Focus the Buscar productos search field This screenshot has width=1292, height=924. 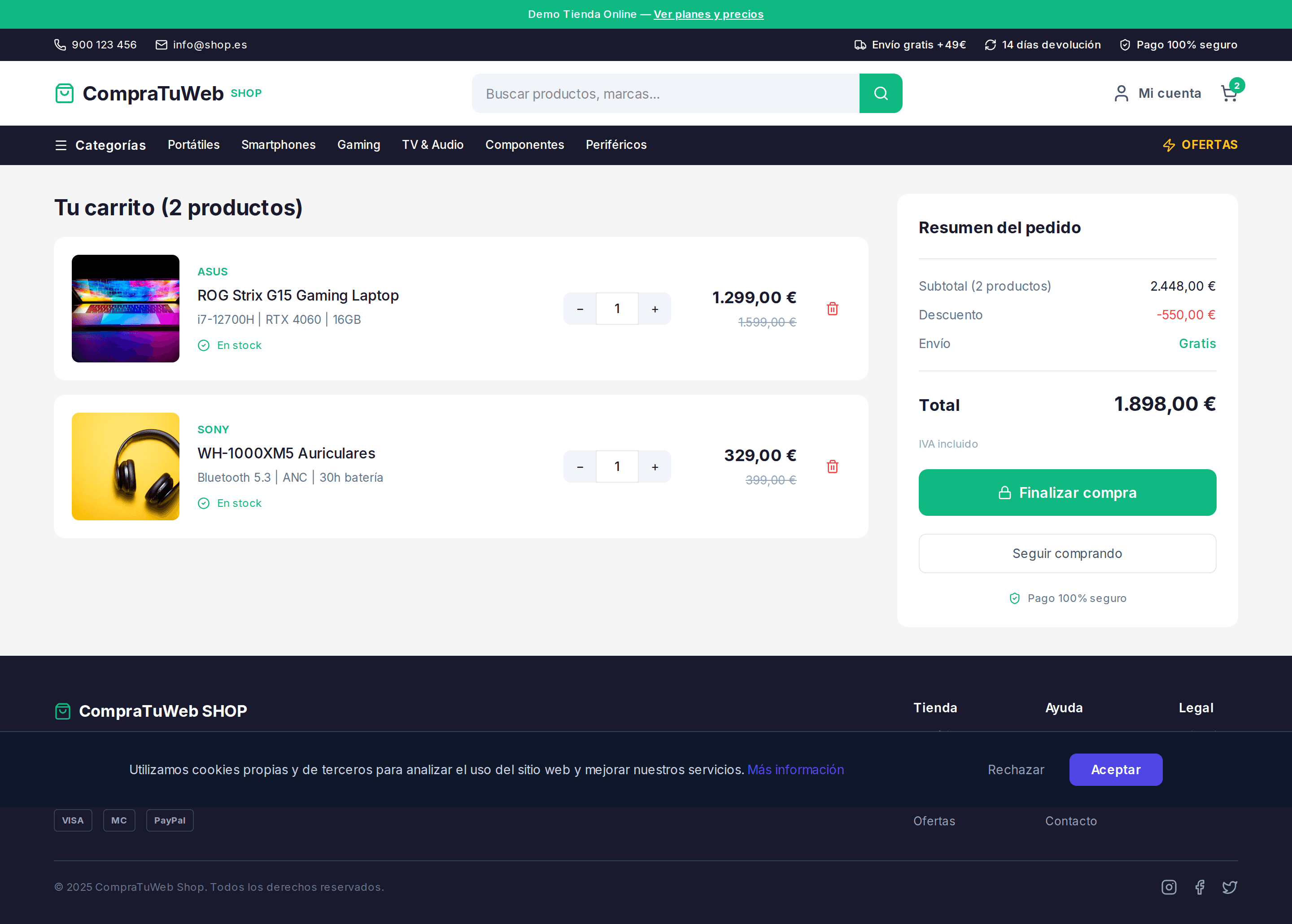(665, 93)
